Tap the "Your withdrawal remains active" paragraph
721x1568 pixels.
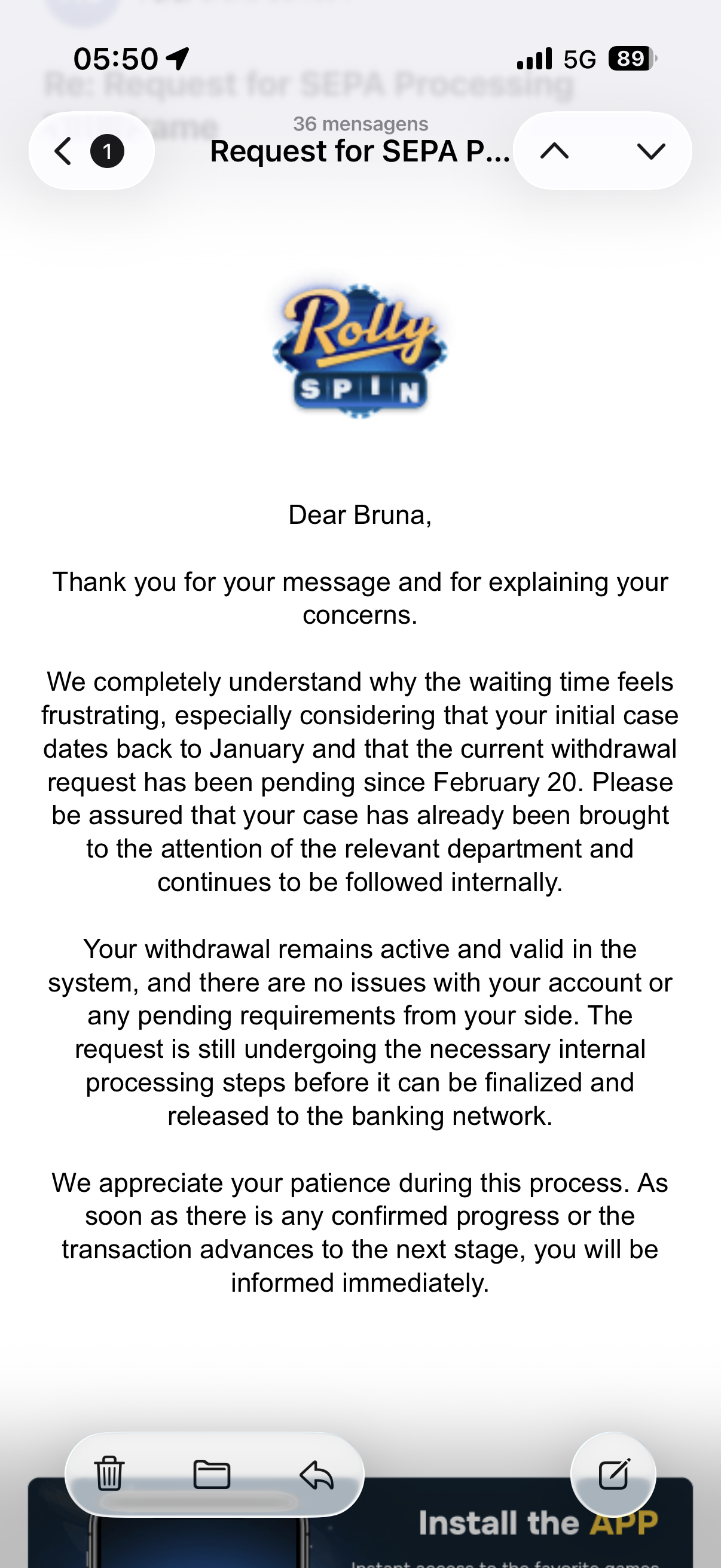(359, 1032)
